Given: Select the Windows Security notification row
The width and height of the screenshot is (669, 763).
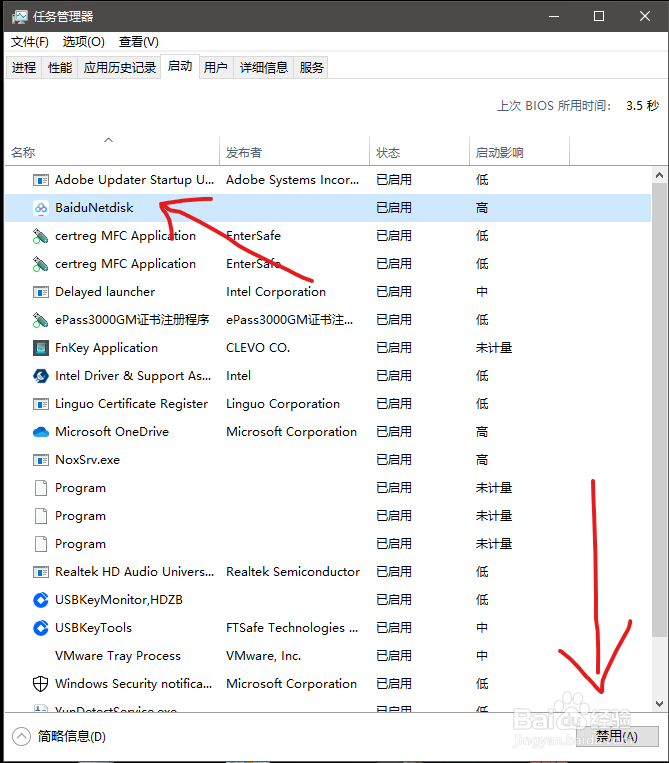Looking at the screenshot, I should click(328, 684).
